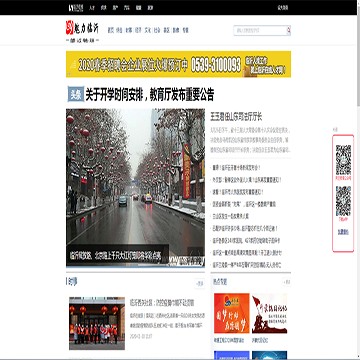Open the 文化 navigation section
This screenshot has width=360, height=360.
(x=148, y=30)
